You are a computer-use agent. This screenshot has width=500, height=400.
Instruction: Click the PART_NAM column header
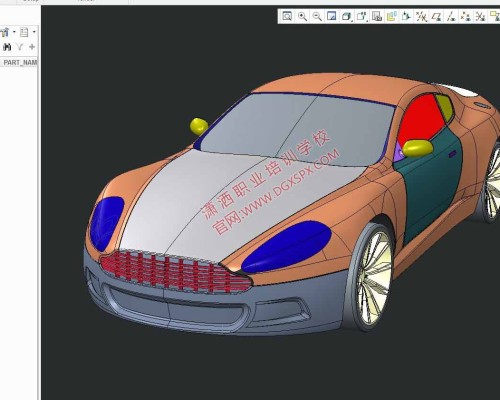click(x=20, y=62)
